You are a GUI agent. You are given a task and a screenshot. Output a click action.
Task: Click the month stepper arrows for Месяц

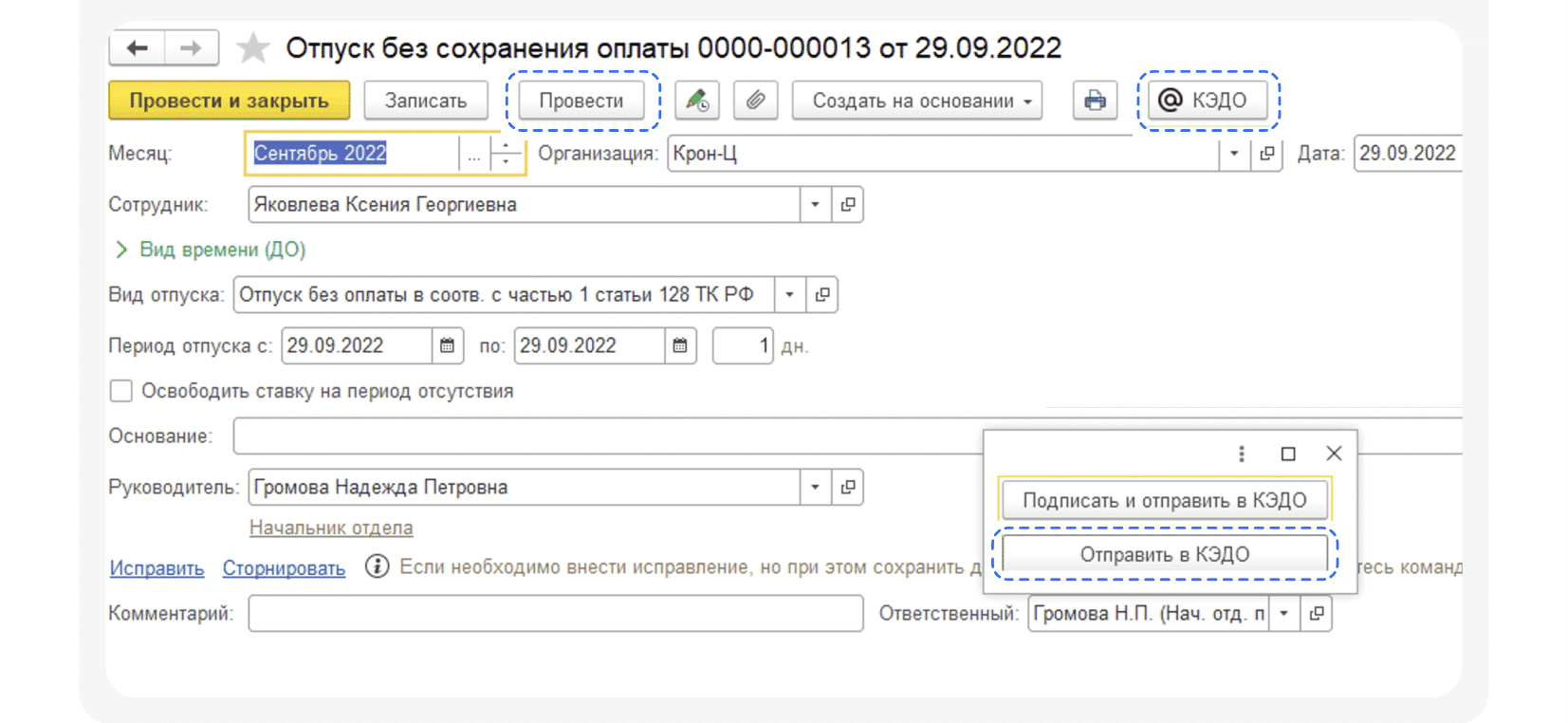[507, 153]
